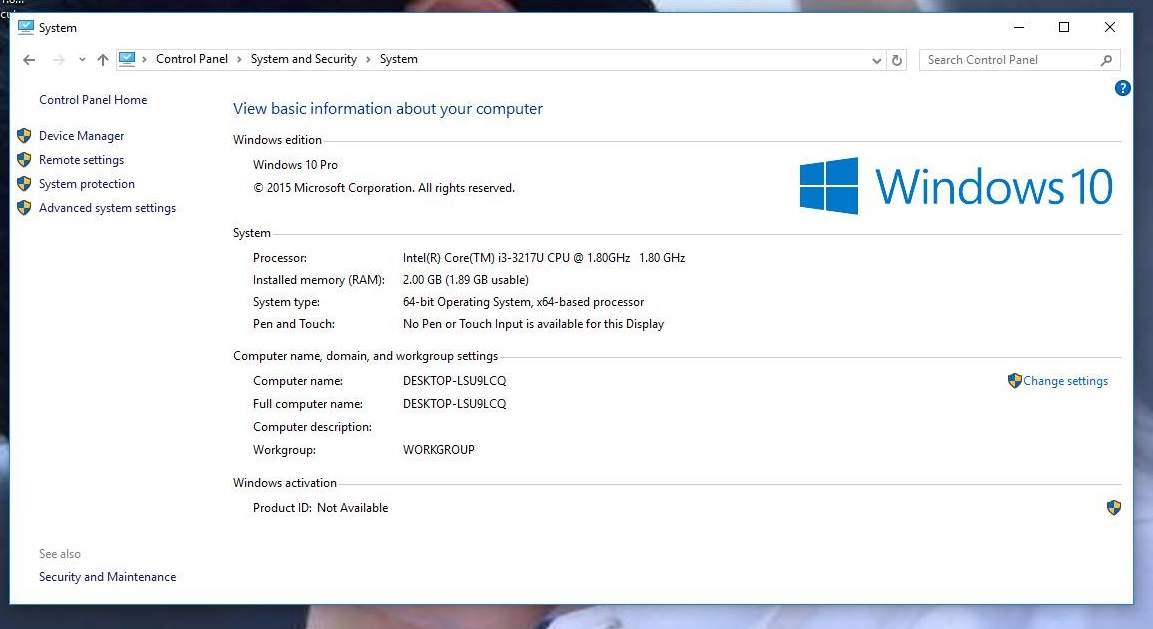
Task: Open Remote settings
Action: (81, 160)
